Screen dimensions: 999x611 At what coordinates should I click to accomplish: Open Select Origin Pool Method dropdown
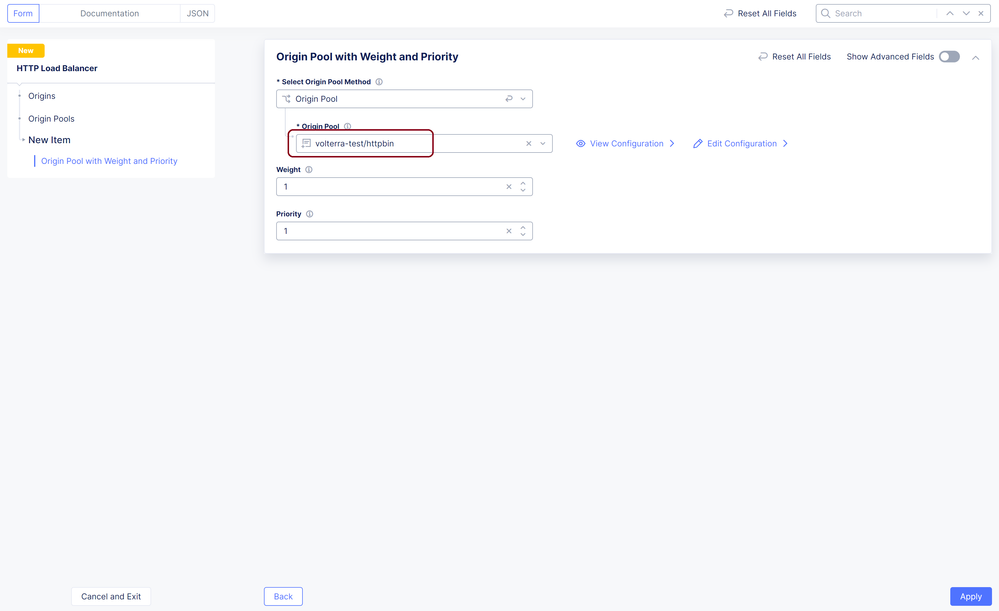(523, 99)
